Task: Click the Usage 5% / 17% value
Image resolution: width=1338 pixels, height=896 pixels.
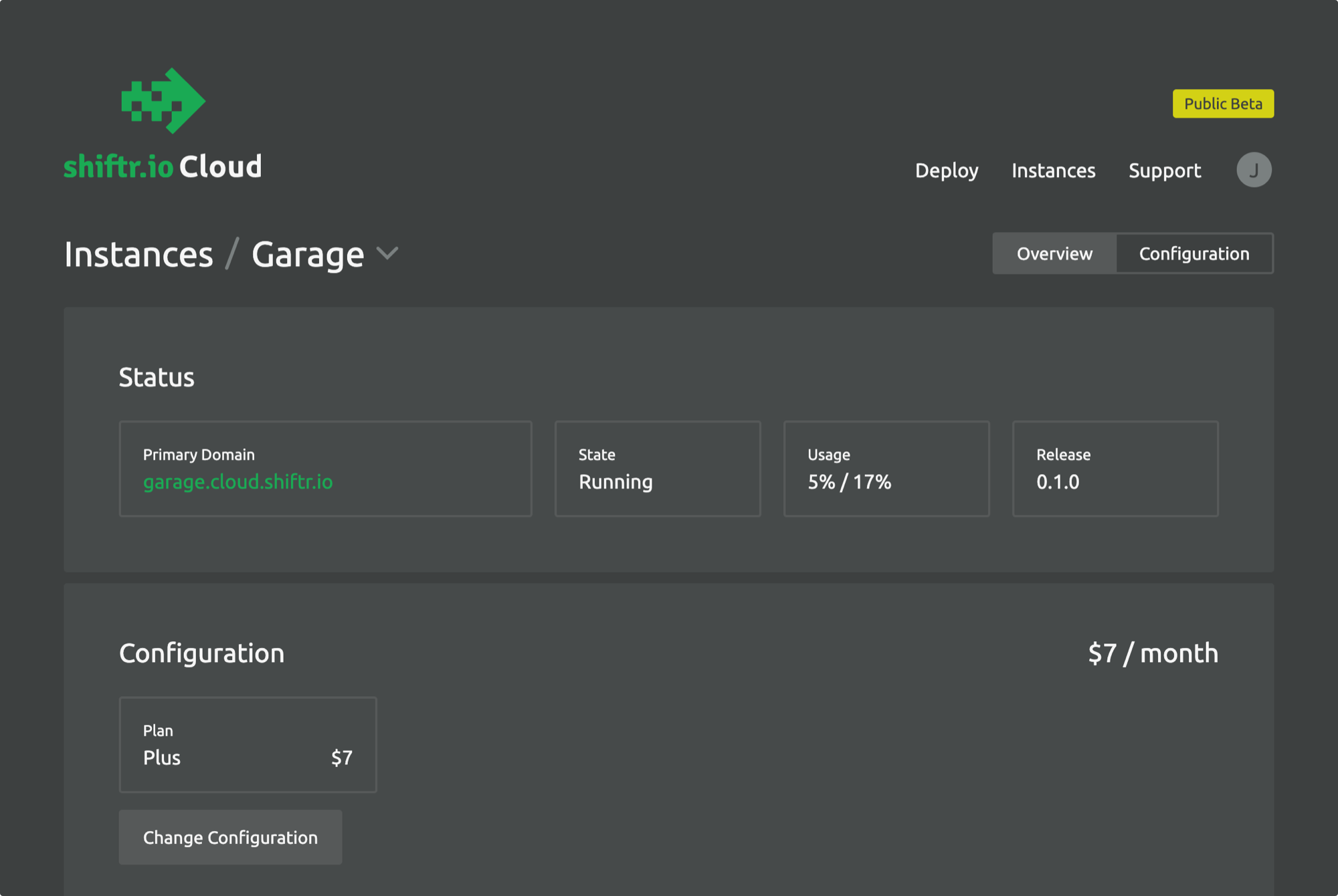Action: tap(849, 481)
